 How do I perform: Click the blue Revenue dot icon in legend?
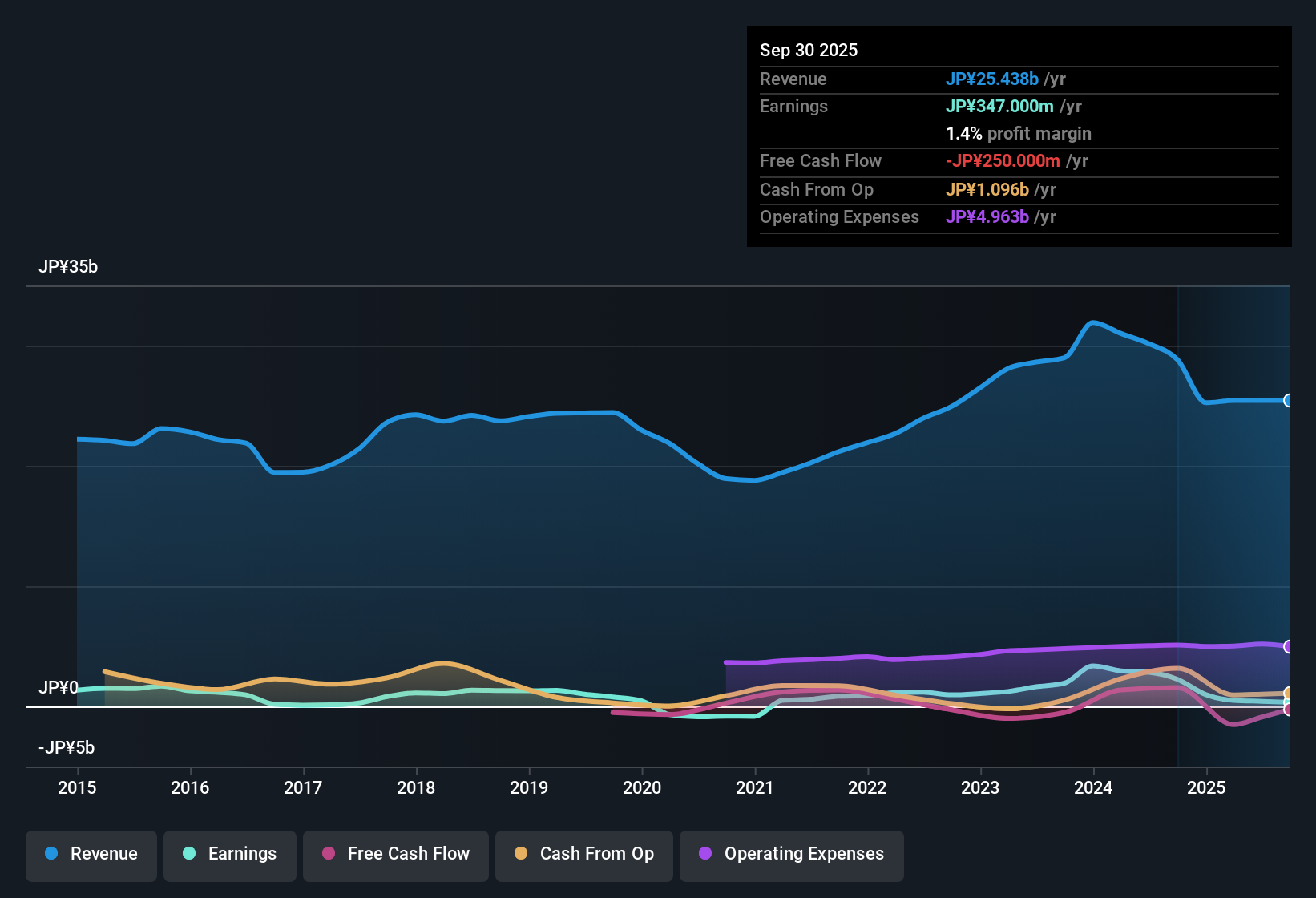(51, 854)
